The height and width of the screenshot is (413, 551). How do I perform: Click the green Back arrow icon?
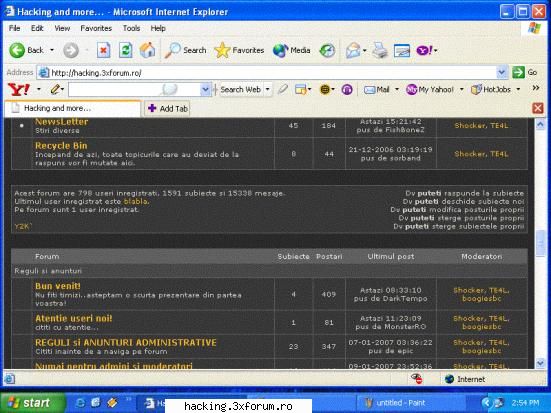[x=17, y=50]
